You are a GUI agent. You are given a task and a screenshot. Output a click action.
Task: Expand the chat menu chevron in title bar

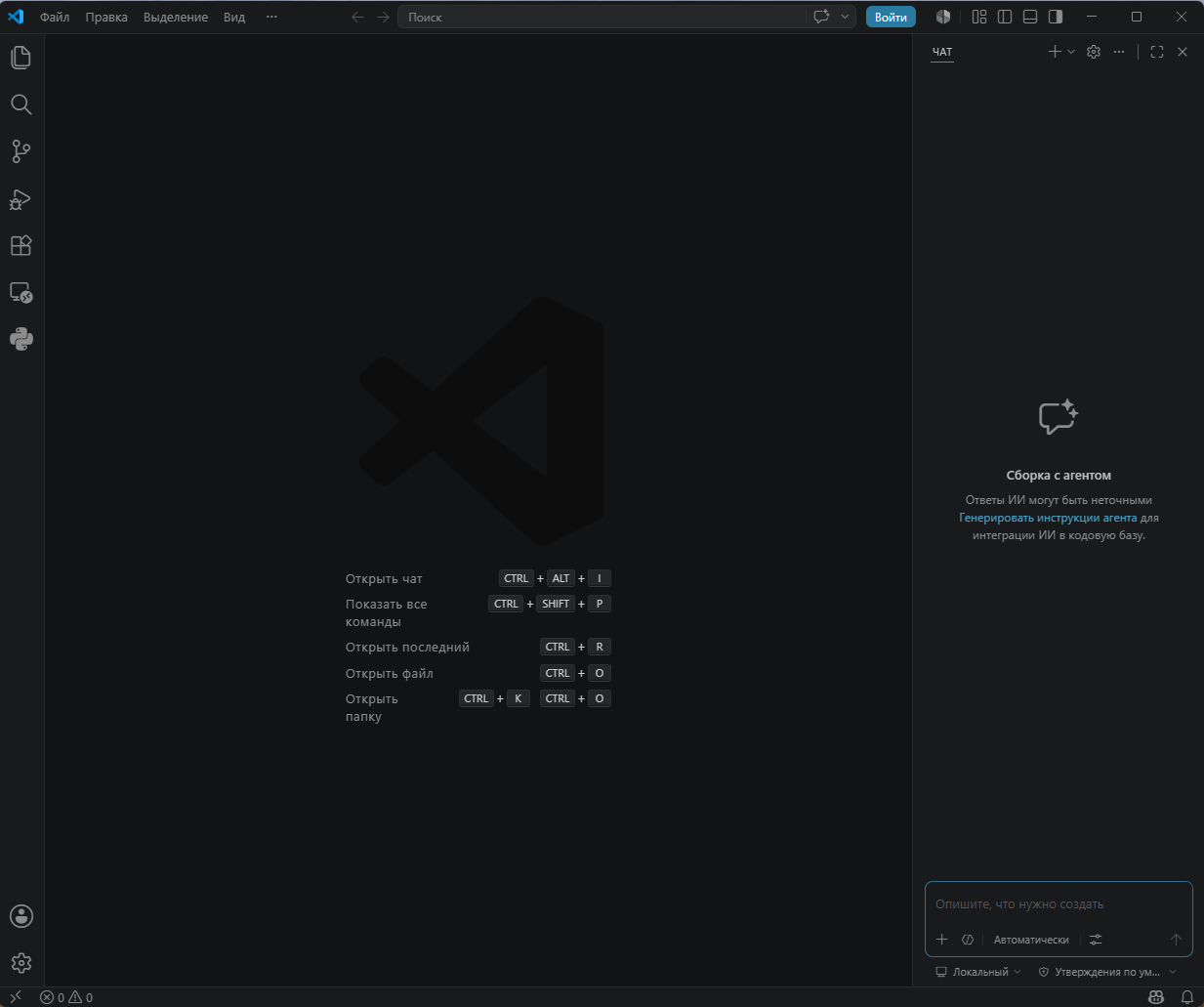pos(845,17)
